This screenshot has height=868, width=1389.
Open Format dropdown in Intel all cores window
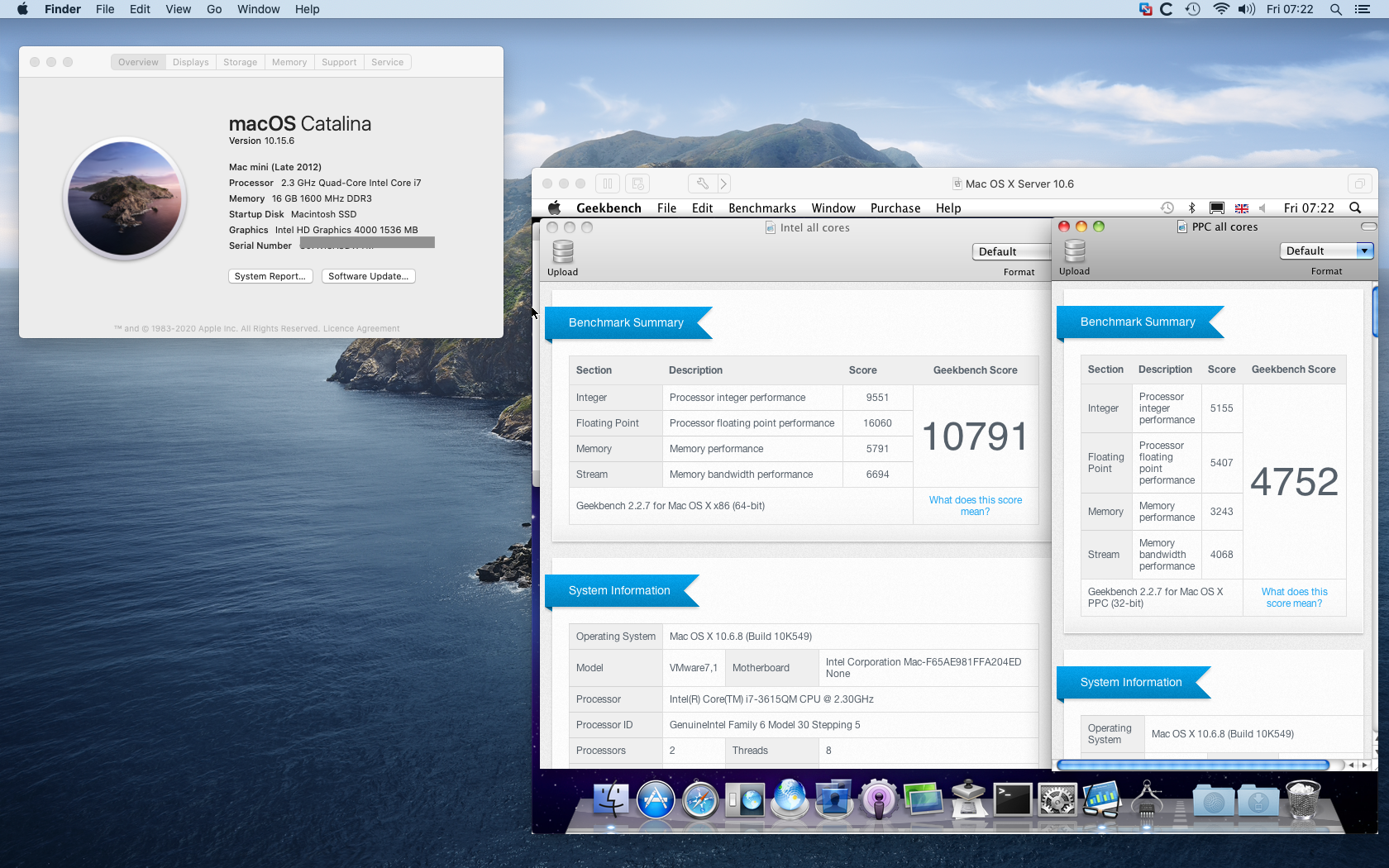tap(1011, 251)
